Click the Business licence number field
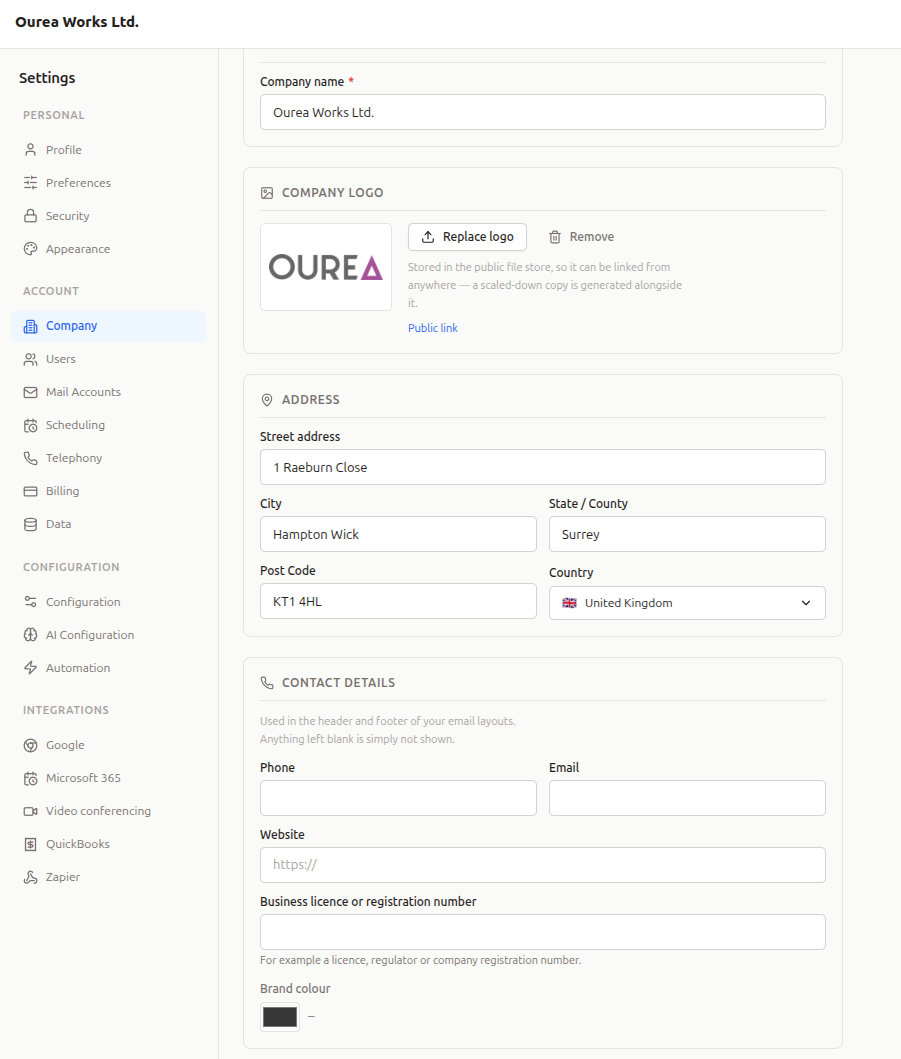This screenshot has height=1059, width=901. click(x=542, y=932)
